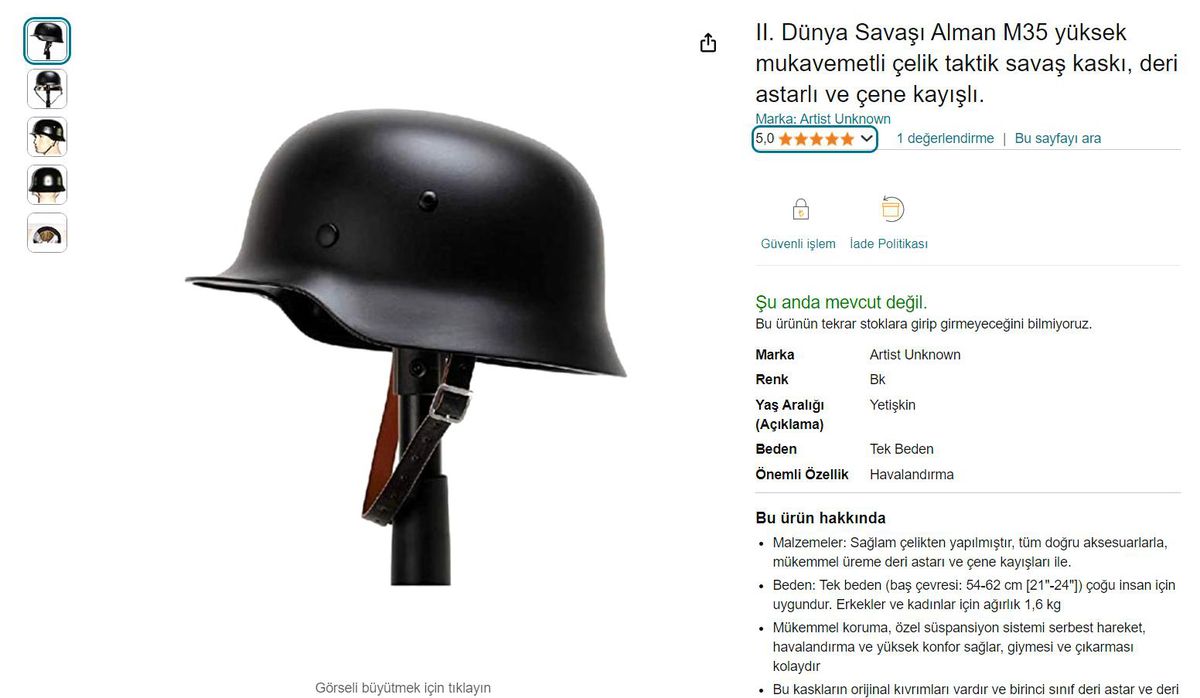Select the thumbnail showing helmet on head
Image resolution: width=1200 pixels, height=698 pixels.
tap(47, 137)
